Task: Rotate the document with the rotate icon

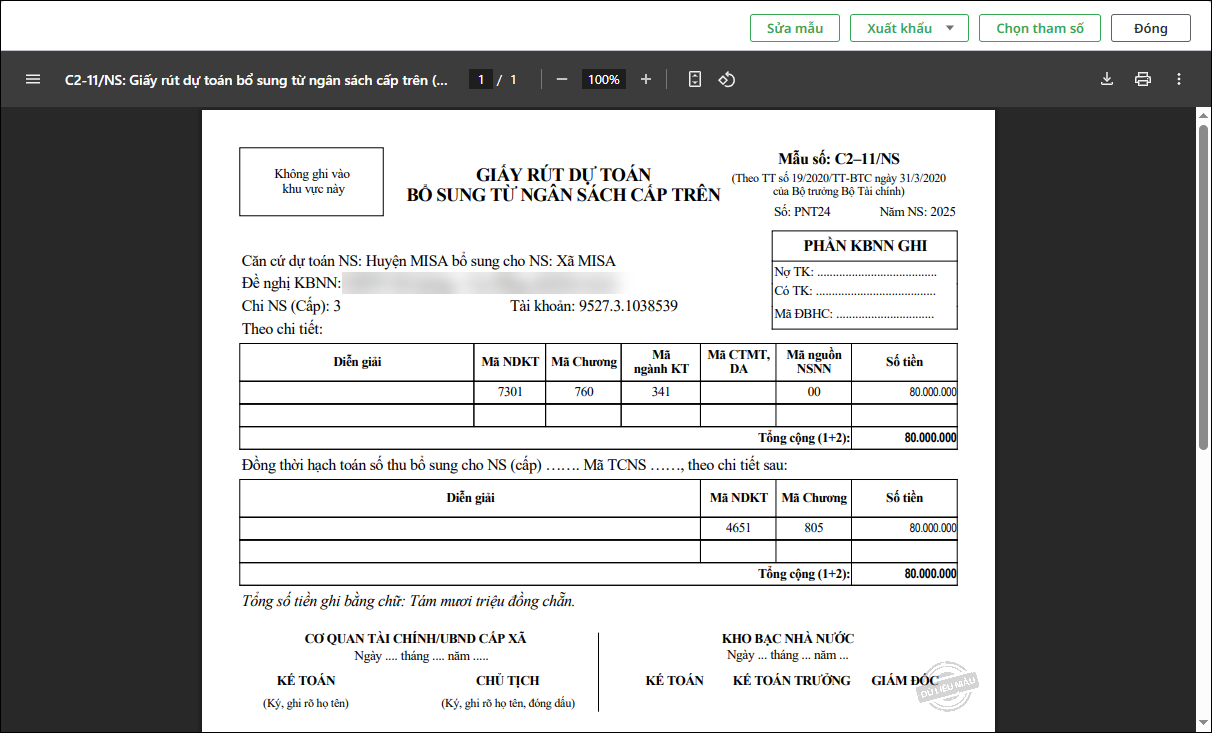Action: (x=727, y=79)
